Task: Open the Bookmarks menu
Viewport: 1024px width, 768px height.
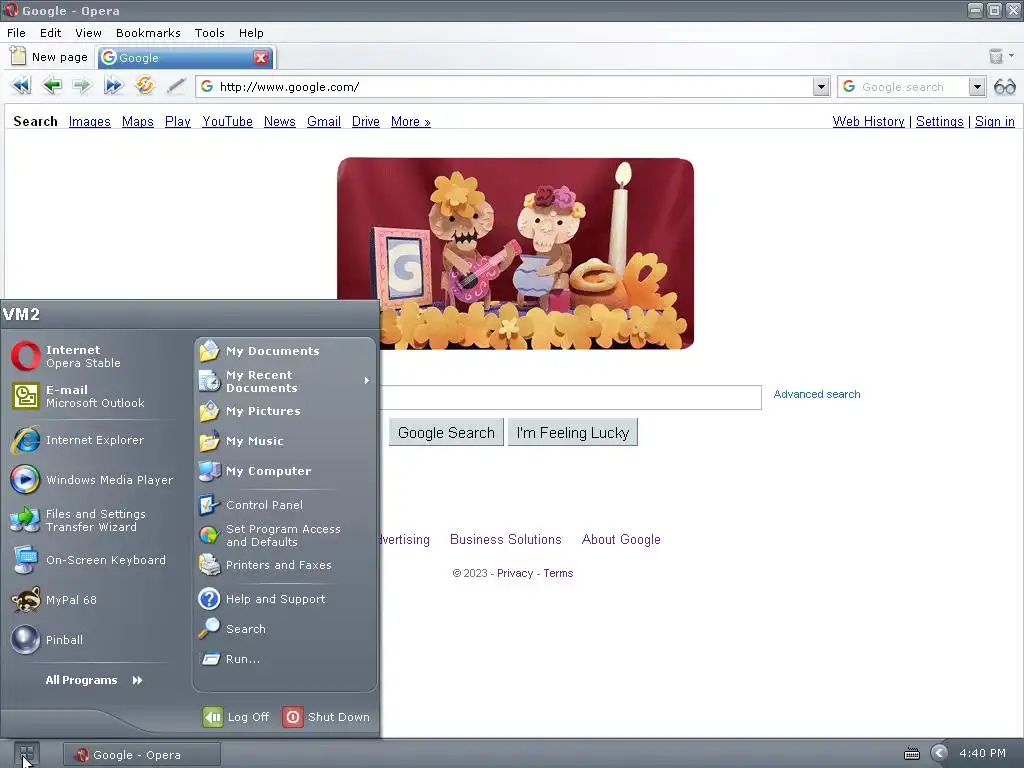Action: 148,33
